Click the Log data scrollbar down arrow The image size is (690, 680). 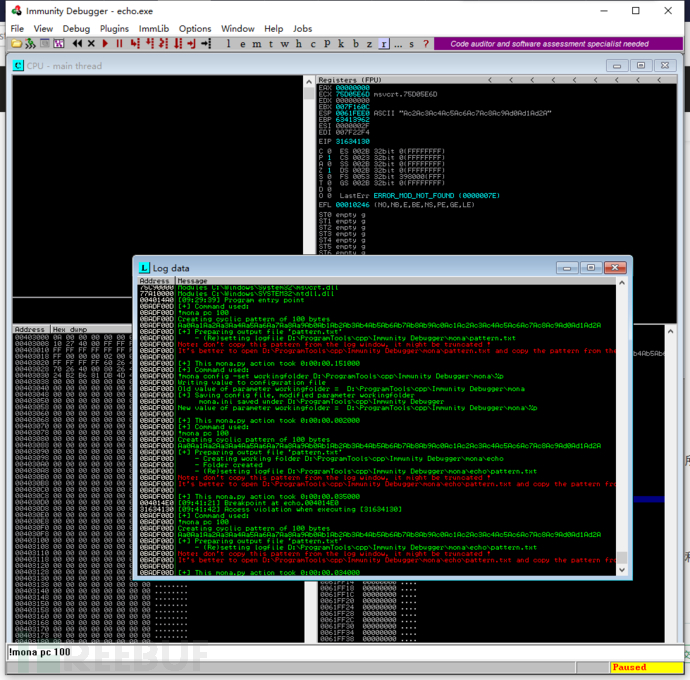621,570
